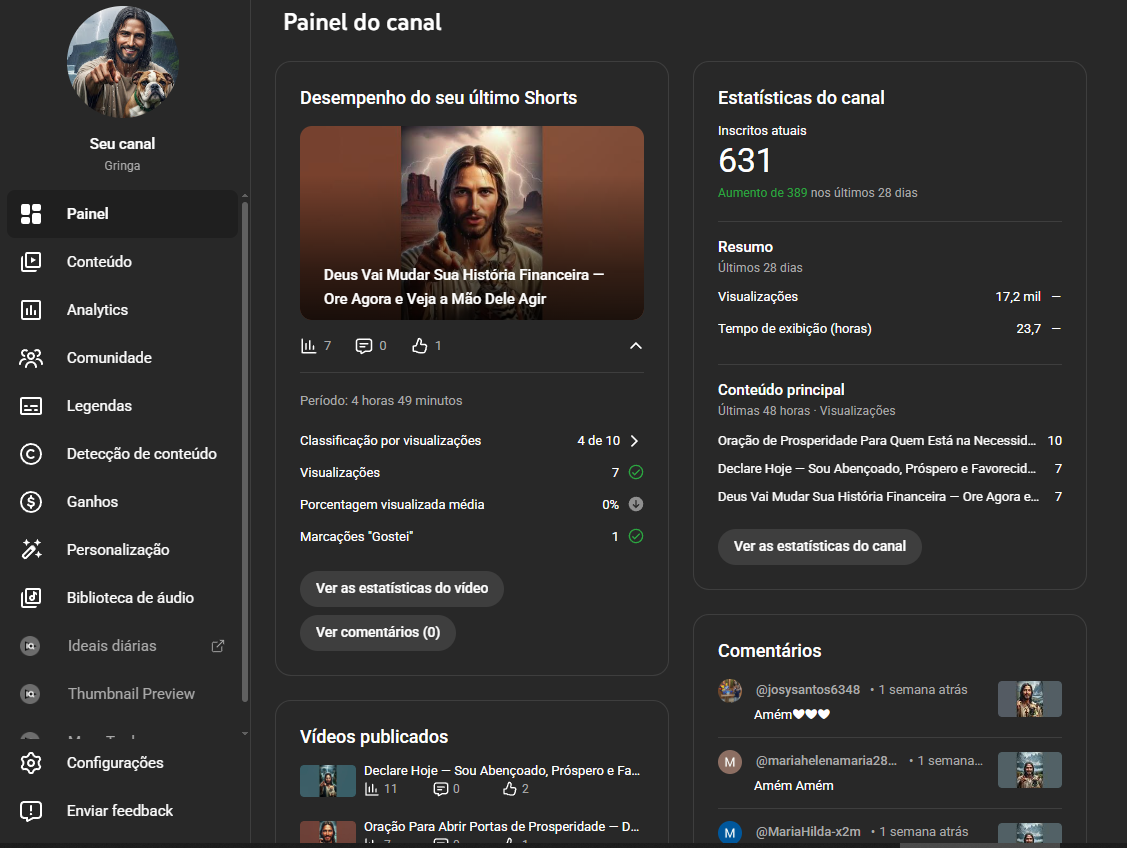This screenshot has width=1127, height=848.
Task: Click @josysantos6348 commenter avatar
Action: [730, 691]
